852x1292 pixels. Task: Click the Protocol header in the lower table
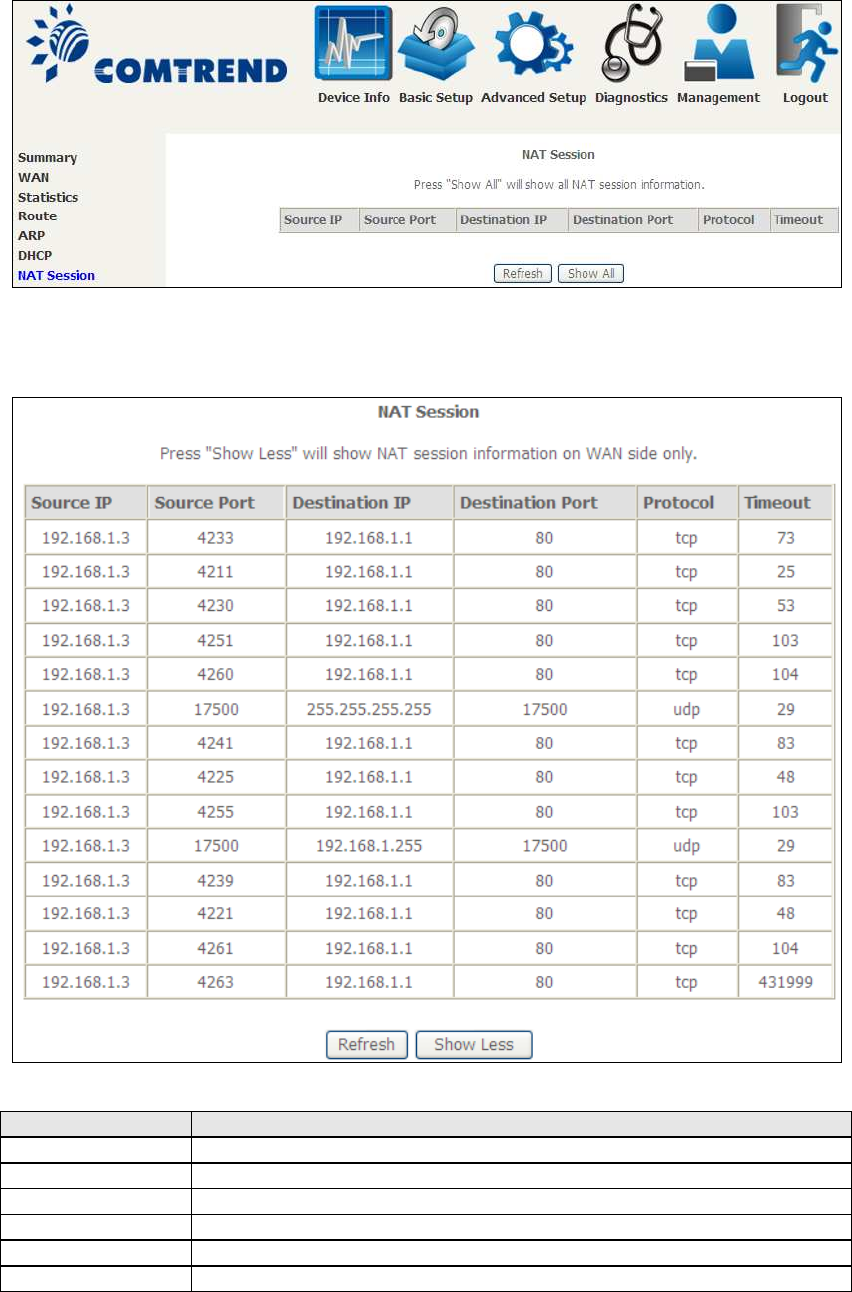[x=686, y=503]
